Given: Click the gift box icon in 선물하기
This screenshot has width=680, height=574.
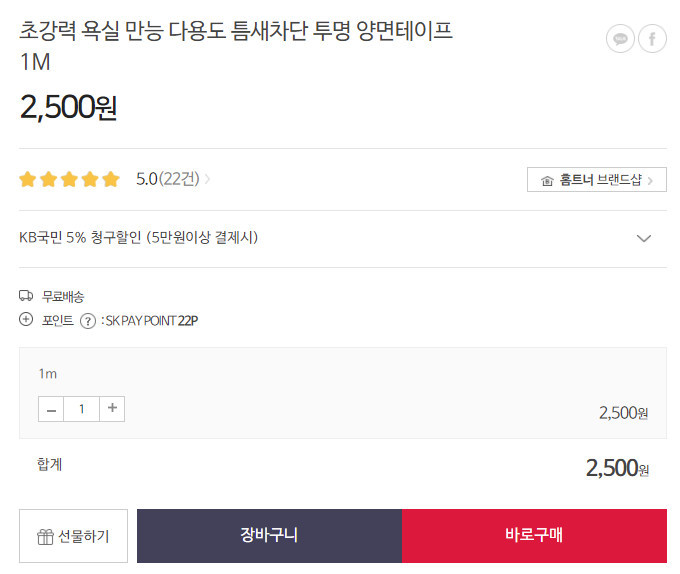Looking at the screenshot, I should [x=45, y=537].
